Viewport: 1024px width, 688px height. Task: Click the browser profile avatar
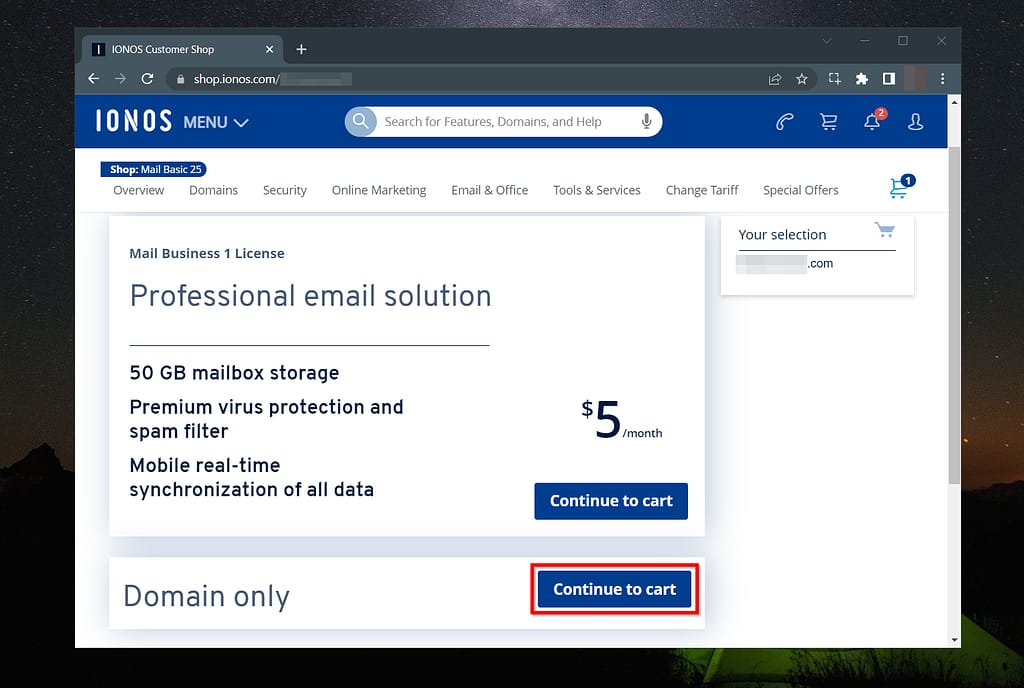pos(916,79)
